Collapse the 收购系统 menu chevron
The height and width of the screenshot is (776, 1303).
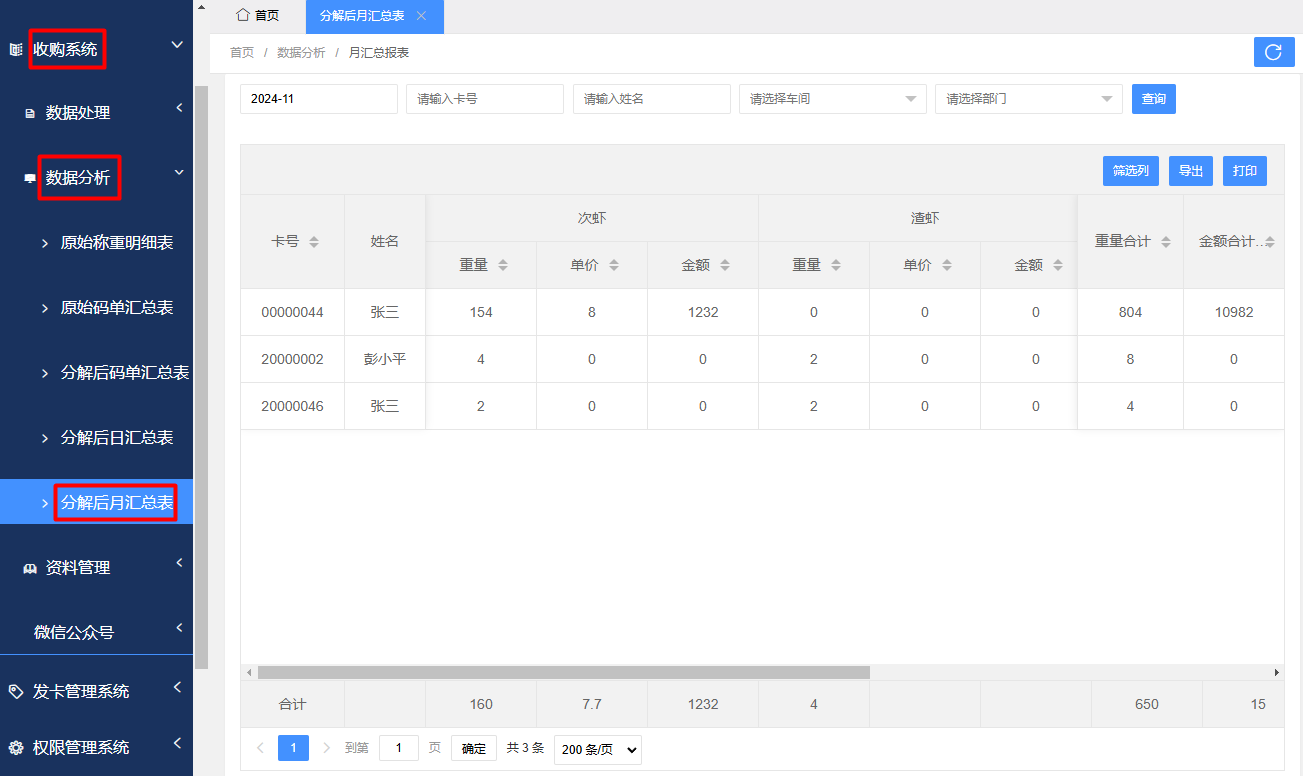pos(177,45)
